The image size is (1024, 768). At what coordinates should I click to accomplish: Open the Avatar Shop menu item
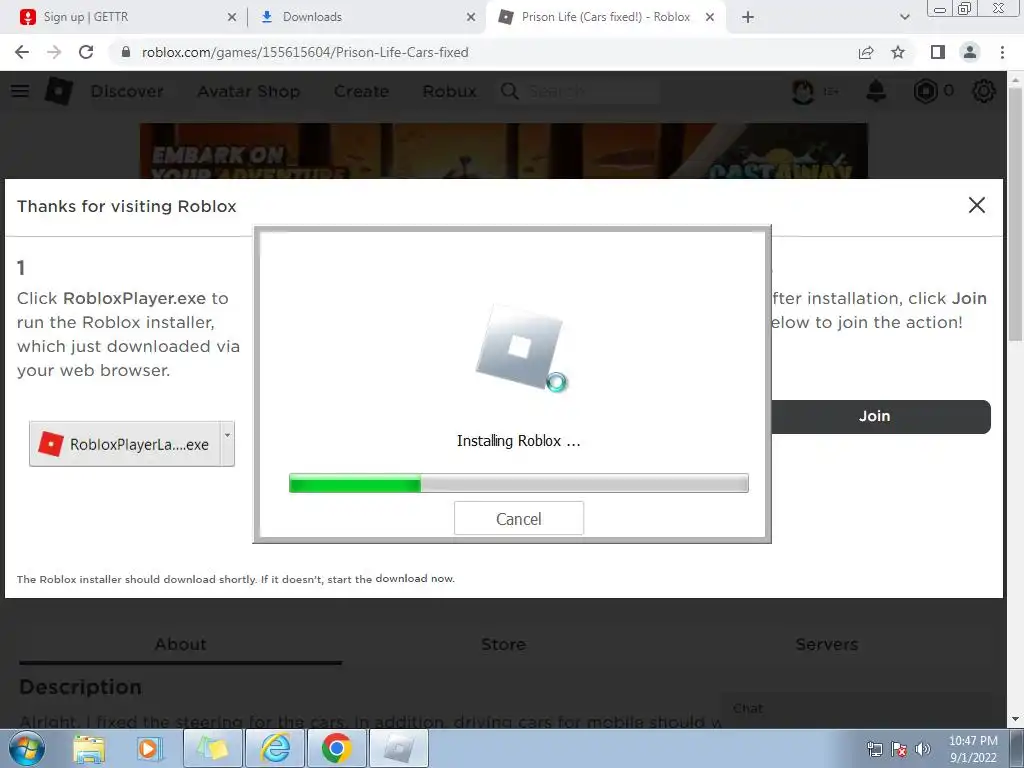pos(248,91)
